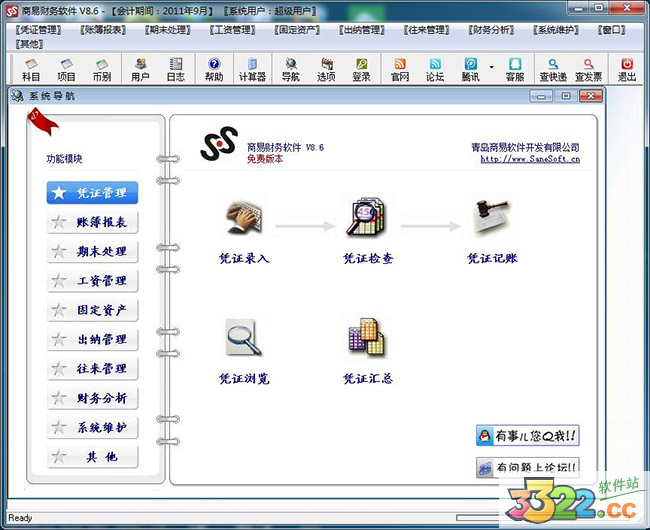
Task: Select the 工资管理 module button
Action: point(92,281)
